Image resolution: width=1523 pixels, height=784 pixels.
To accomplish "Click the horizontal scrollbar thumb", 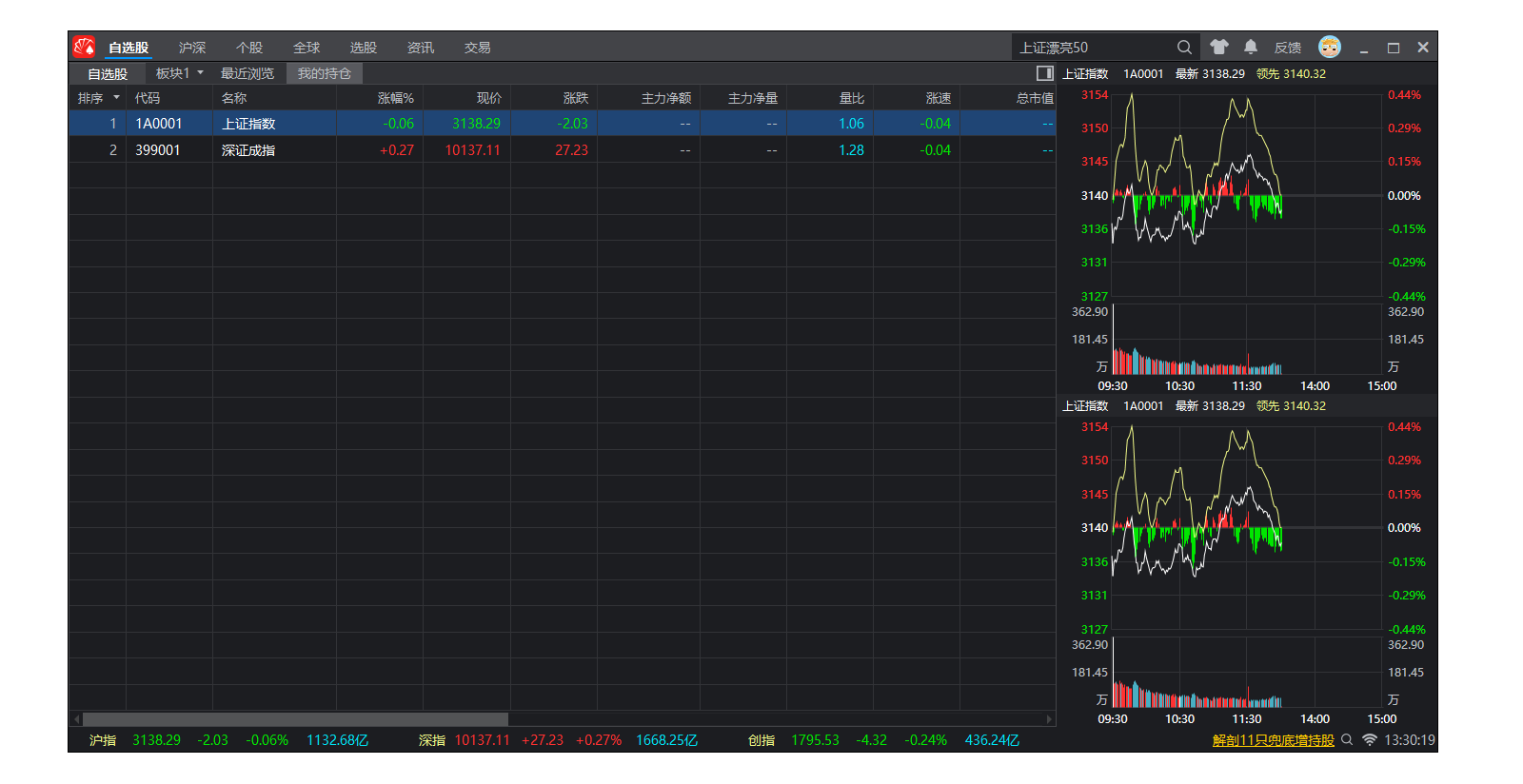I will point(295,719).
